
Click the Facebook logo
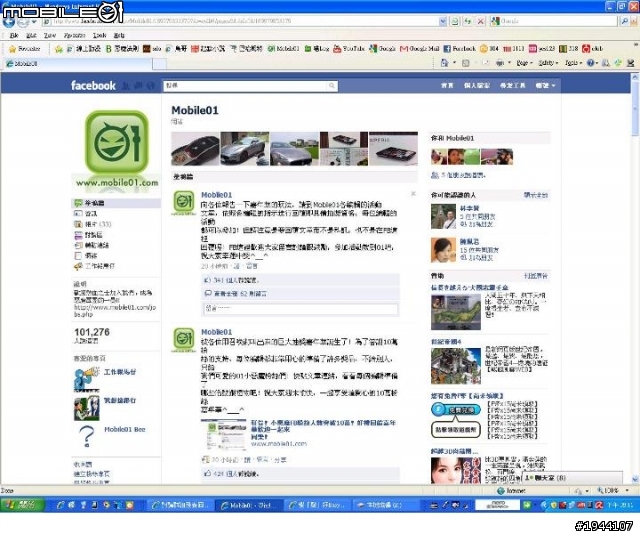pyautogui.click(x=93, y=85)
